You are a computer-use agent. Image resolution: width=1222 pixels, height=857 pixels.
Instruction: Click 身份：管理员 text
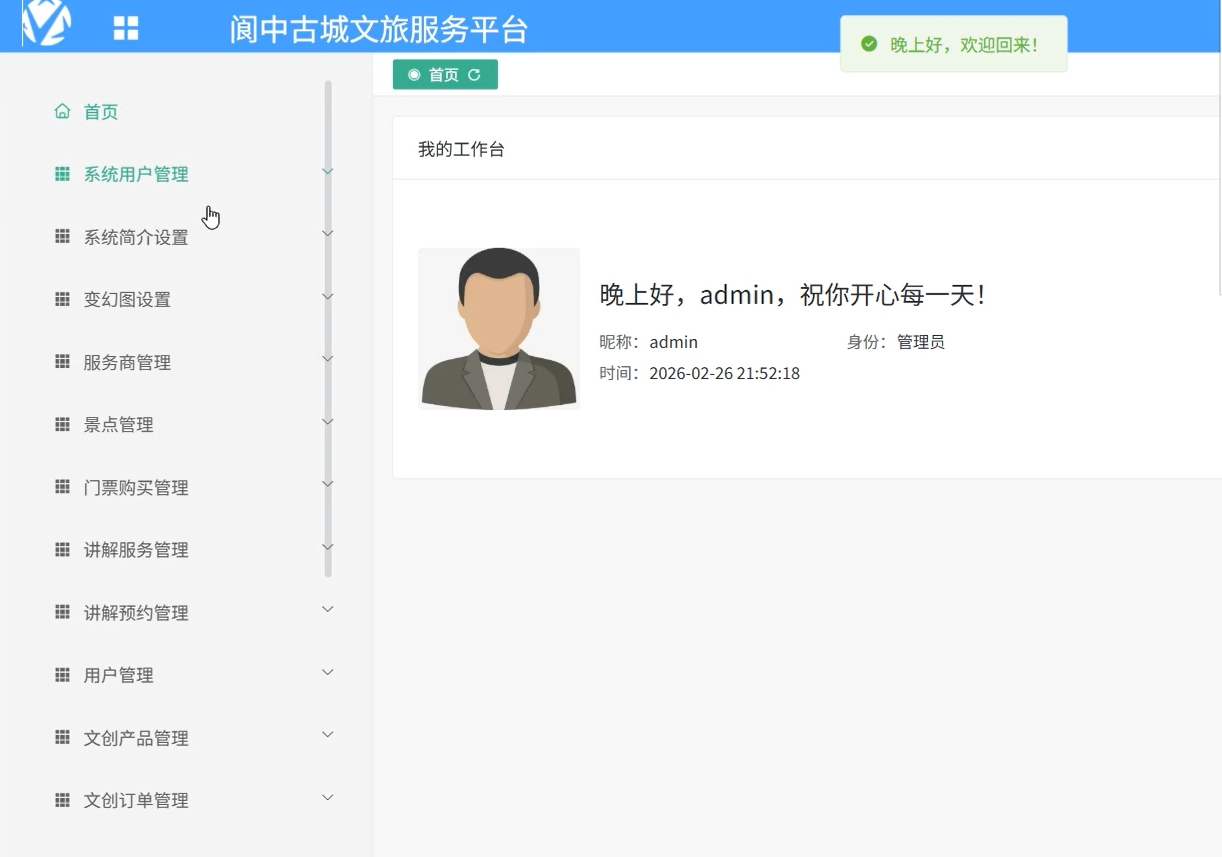[x=896, y=342]
